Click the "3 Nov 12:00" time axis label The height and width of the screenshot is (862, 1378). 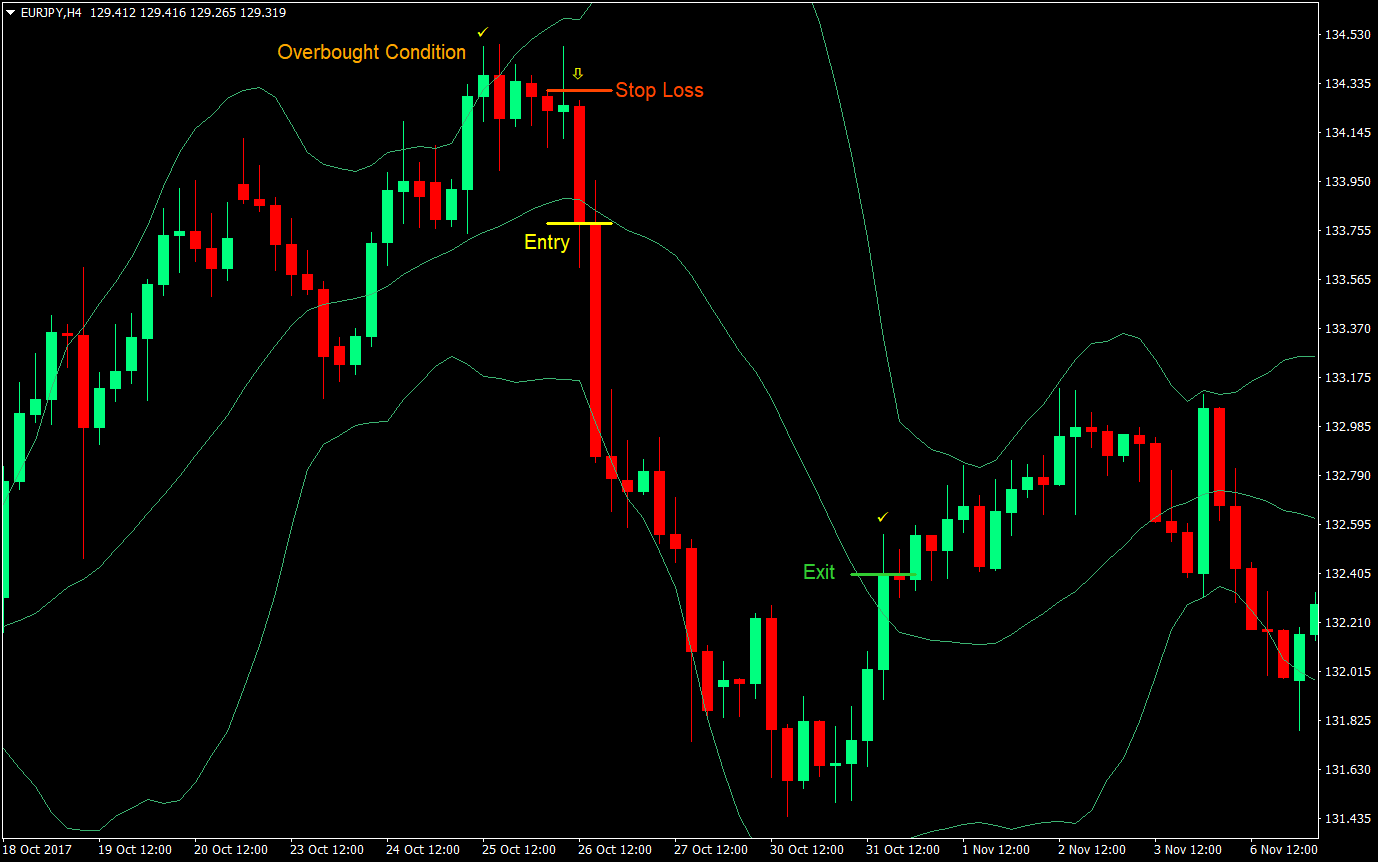[x=1188, y=850]
